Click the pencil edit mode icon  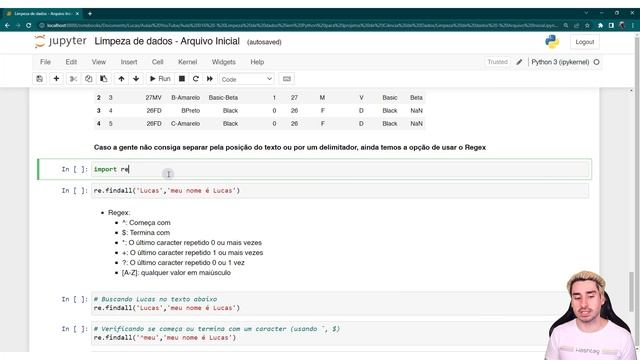point(519,62)
